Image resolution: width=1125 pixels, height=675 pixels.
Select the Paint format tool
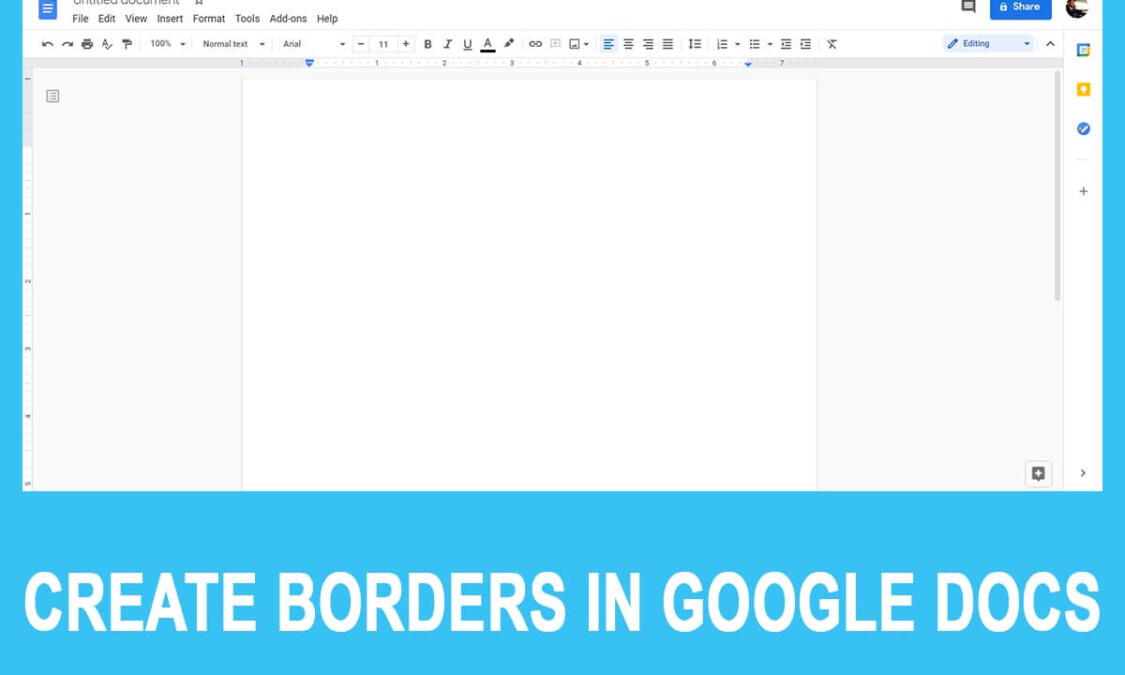(127, 43)
